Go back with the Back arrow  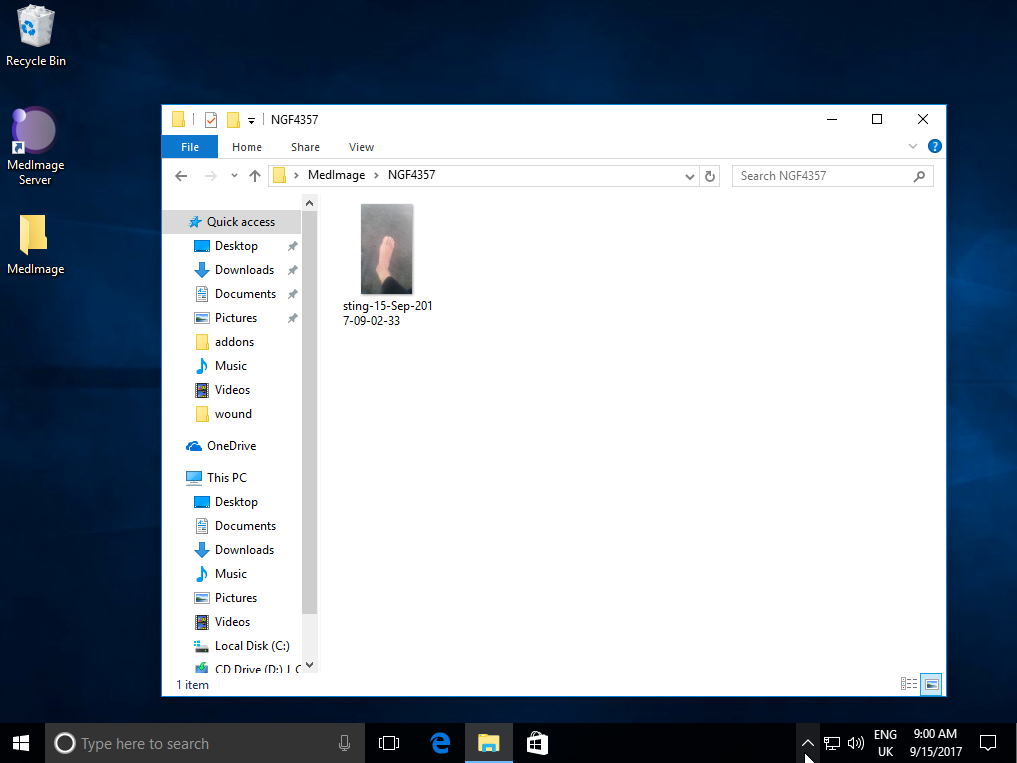(x=181, y=176)
